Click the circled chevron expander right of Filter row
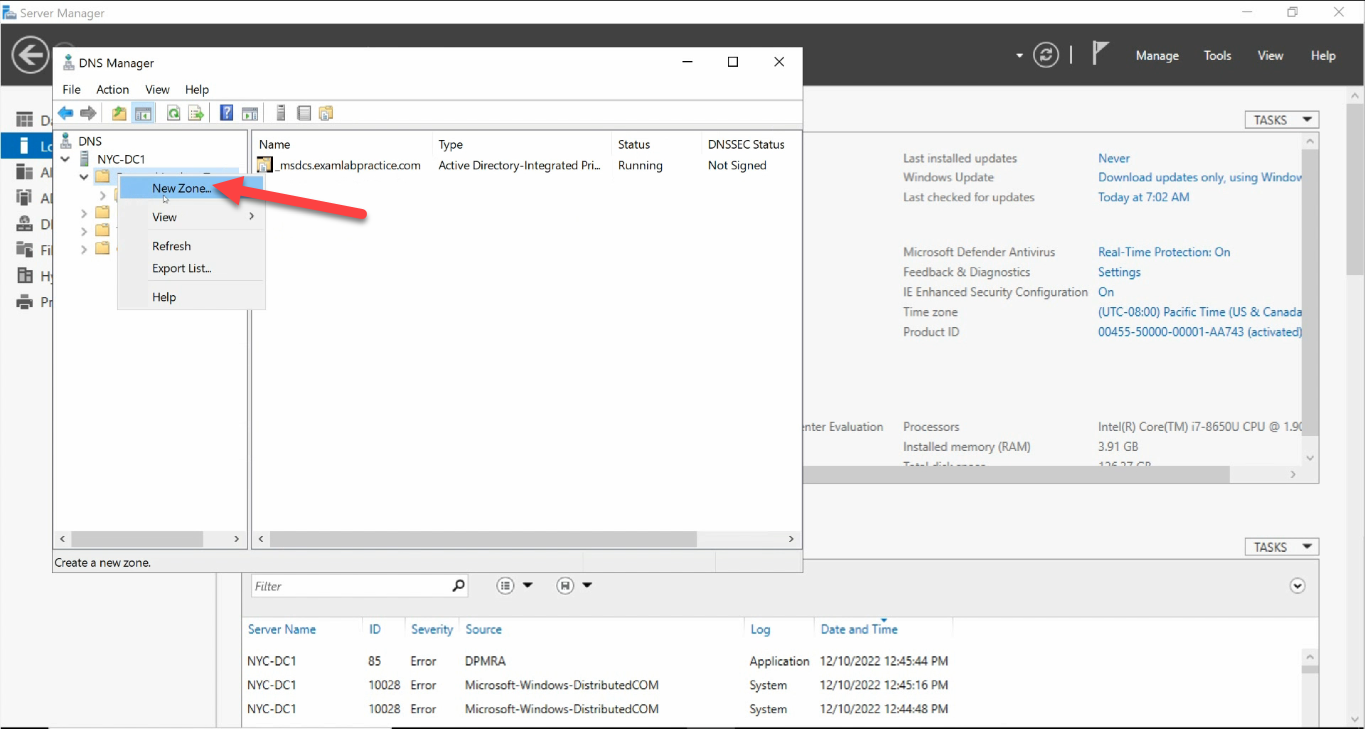 coord(1298,586)
